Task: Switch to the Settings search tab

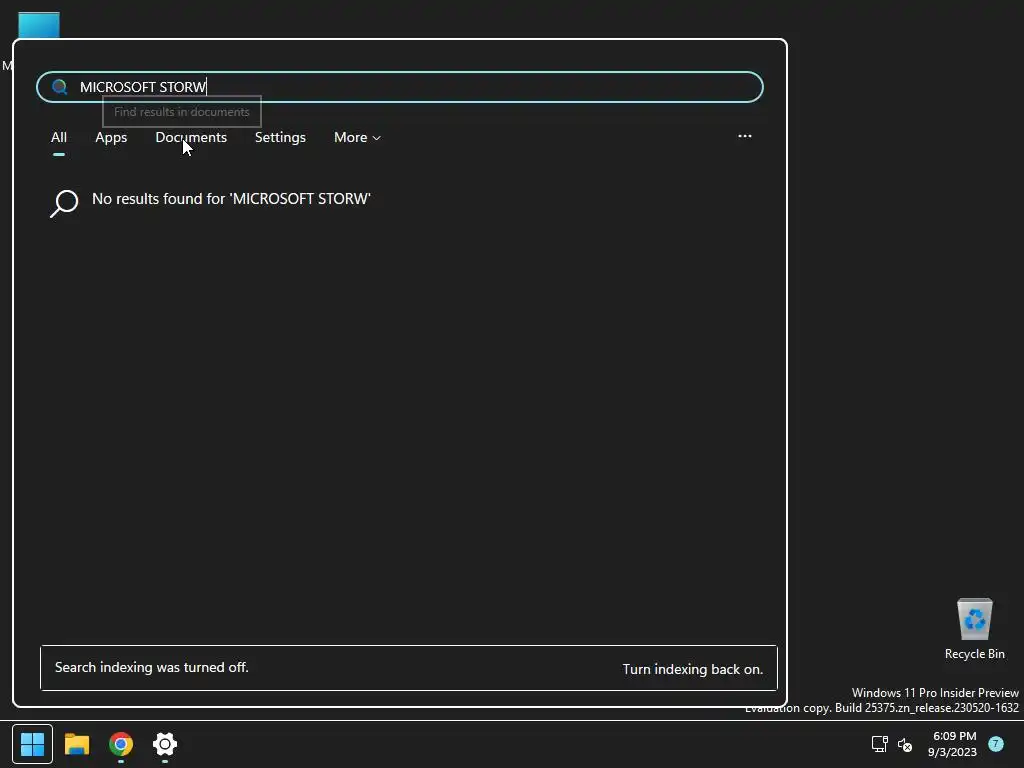Action: 280,137
